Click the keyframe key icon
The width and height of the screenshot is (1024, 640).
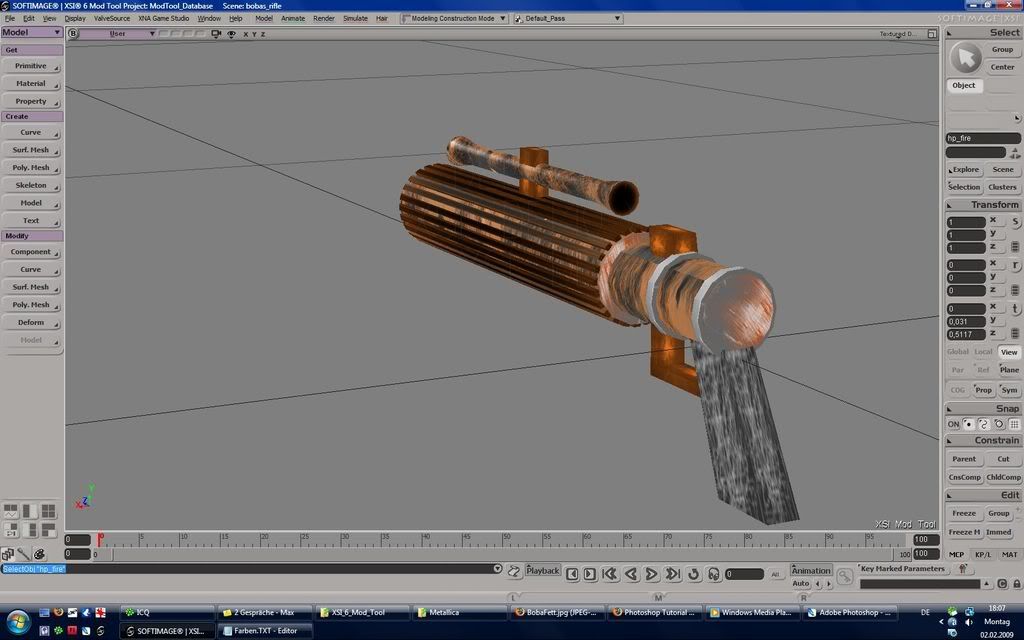pyautogui.click(x=844, y=577)
